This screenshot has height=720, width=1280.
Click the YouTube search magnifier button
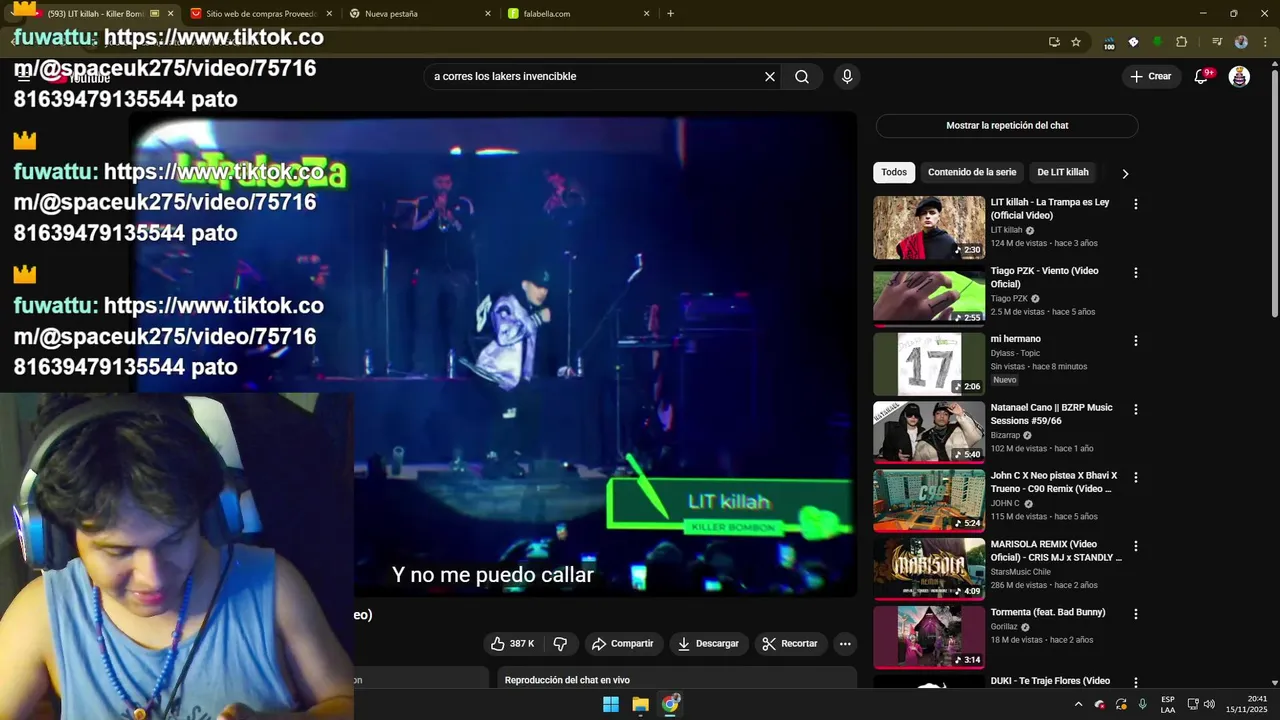[x=802, y=76]
